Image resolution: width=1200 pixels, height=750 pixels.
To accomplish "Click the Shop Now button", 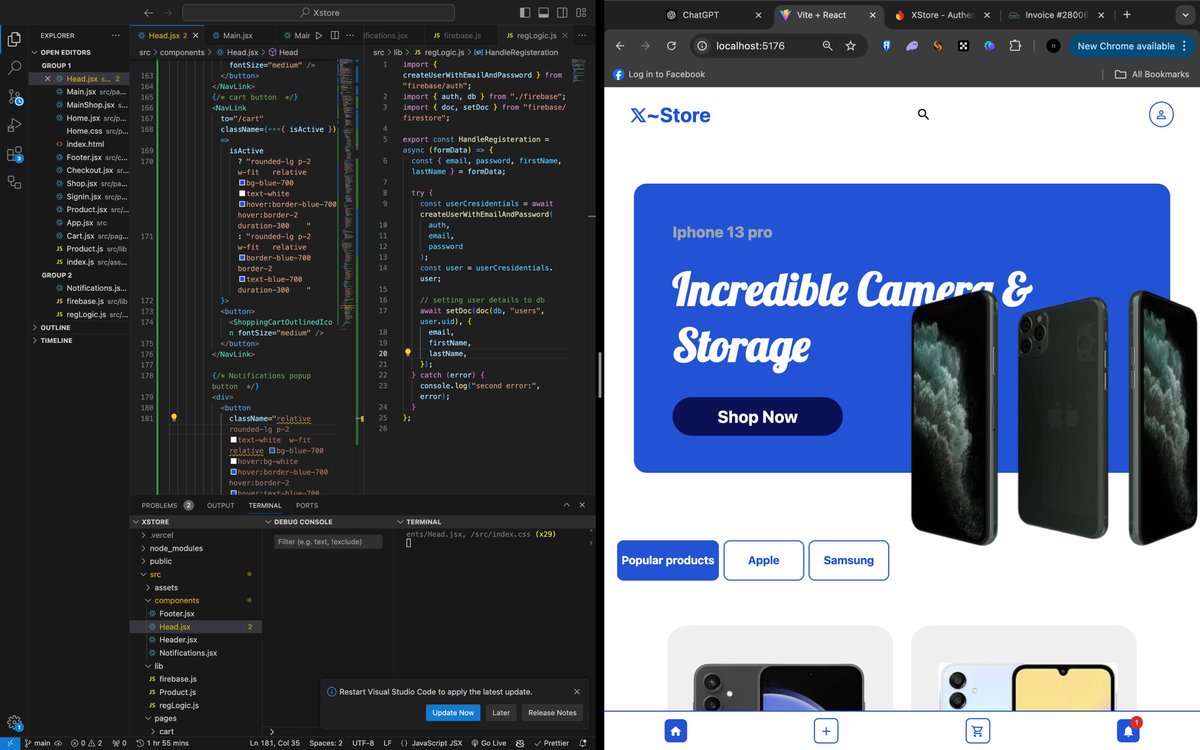I will click(x=757, y=417).
